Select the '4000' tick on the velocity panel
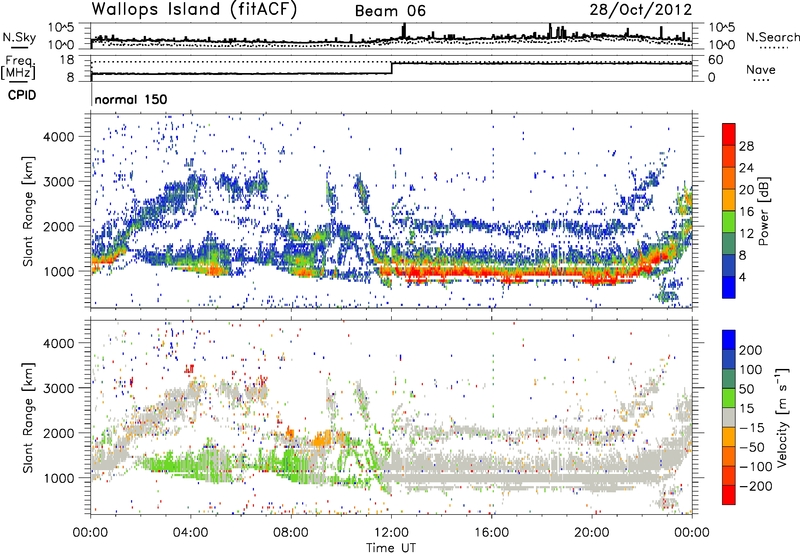800x554 pixels. click(59, 343)
